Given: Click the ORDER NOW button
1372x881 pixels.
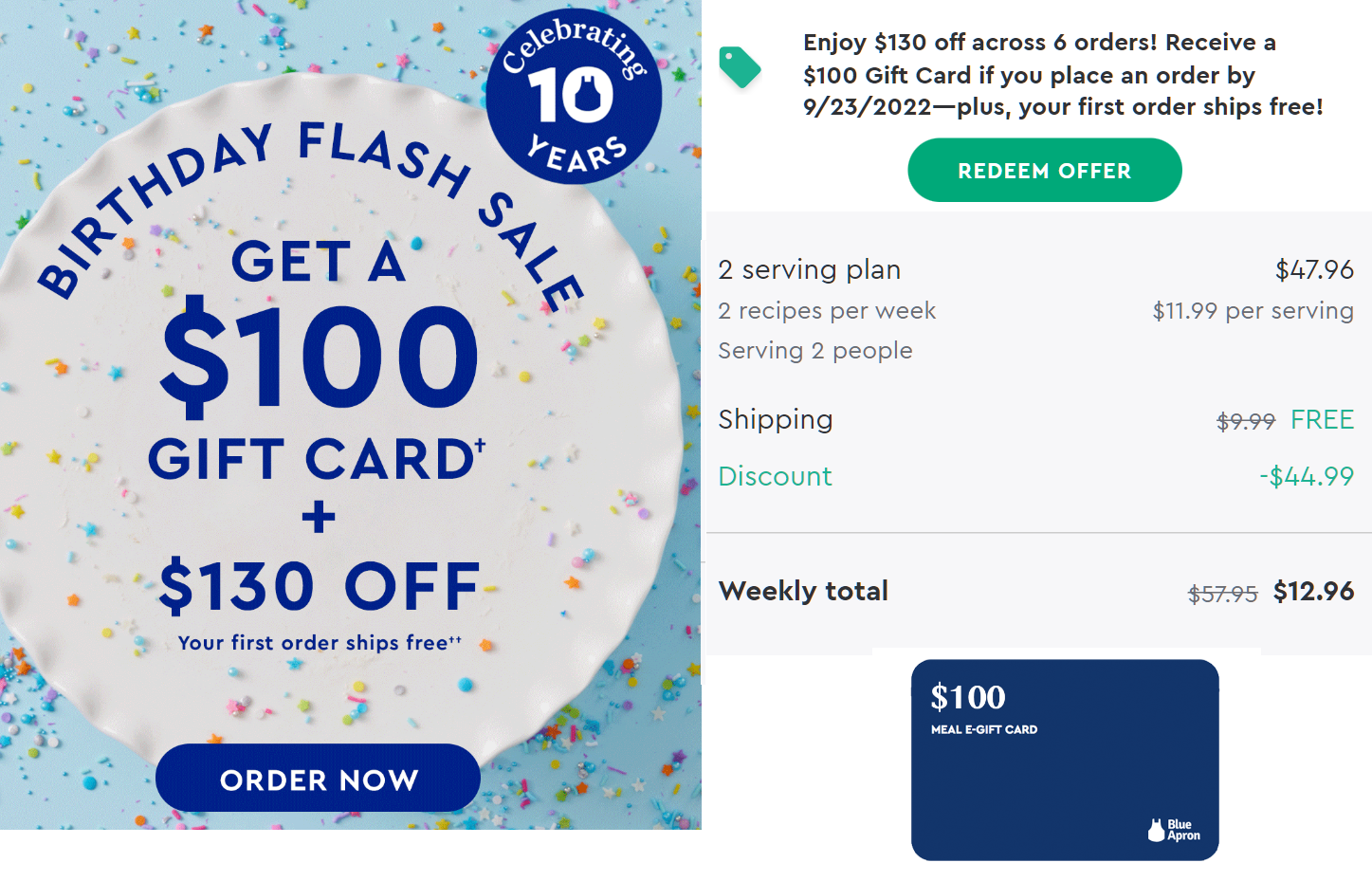Looking at the screenshot, I should point(319,778).
